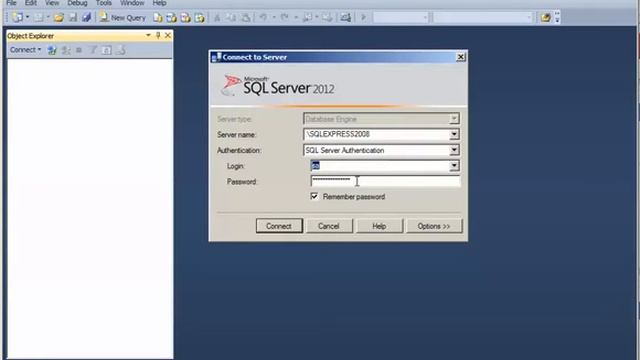Click the Filter funnel icon in Object Explorer
The height and width of the screenshot is (360, 640).
[x=93, y=50]
